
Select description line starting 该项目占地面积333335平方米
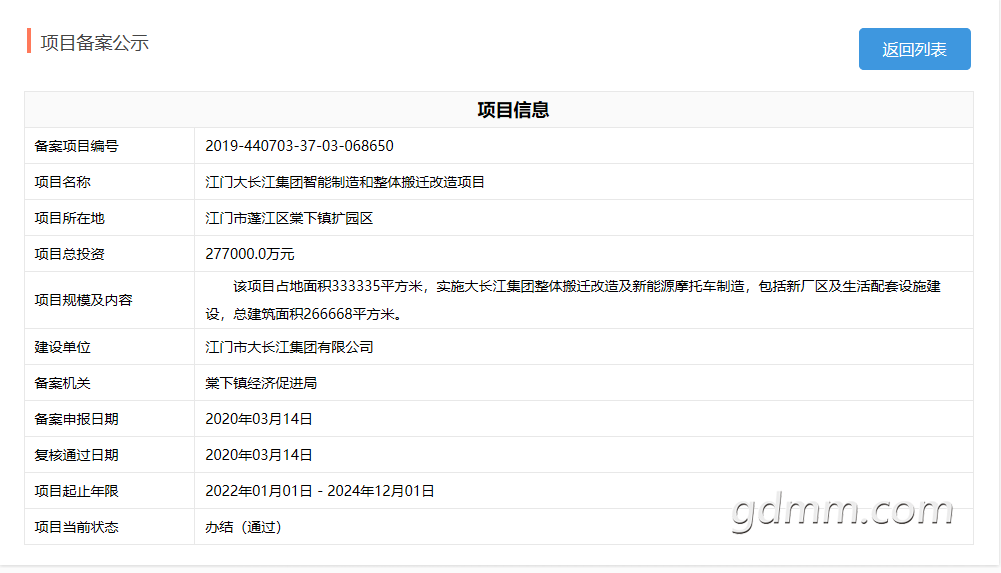pos(587,286)
